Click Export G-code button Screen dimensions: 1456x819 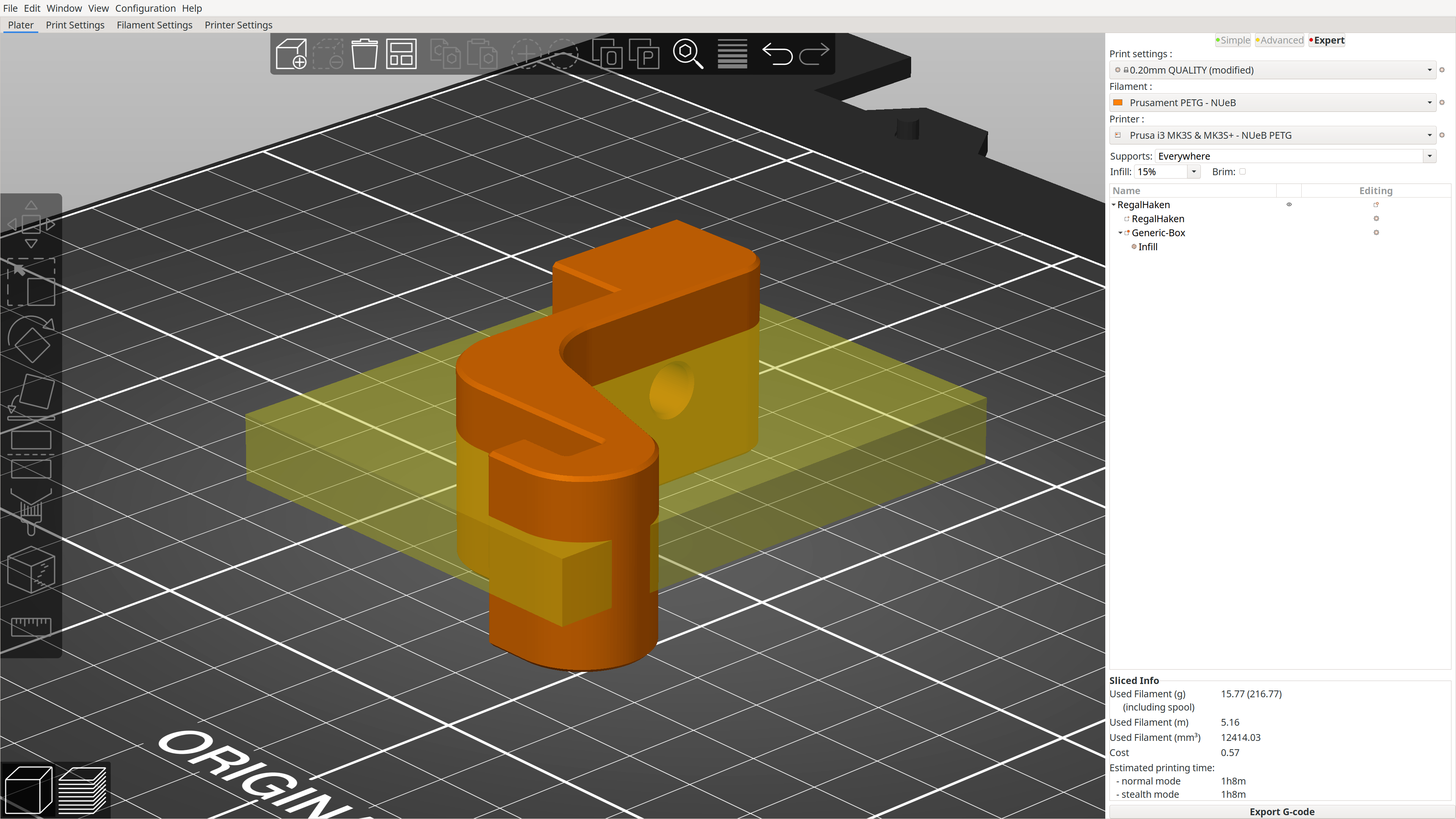pos(1281,812)
